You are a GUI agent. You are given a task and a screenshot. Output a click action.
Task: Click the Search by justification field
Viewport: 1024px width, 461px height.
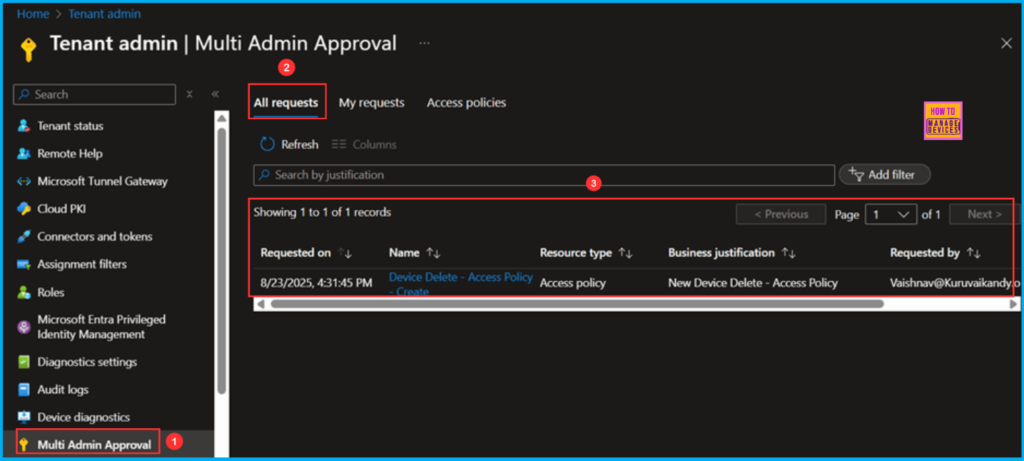point(544,175)
